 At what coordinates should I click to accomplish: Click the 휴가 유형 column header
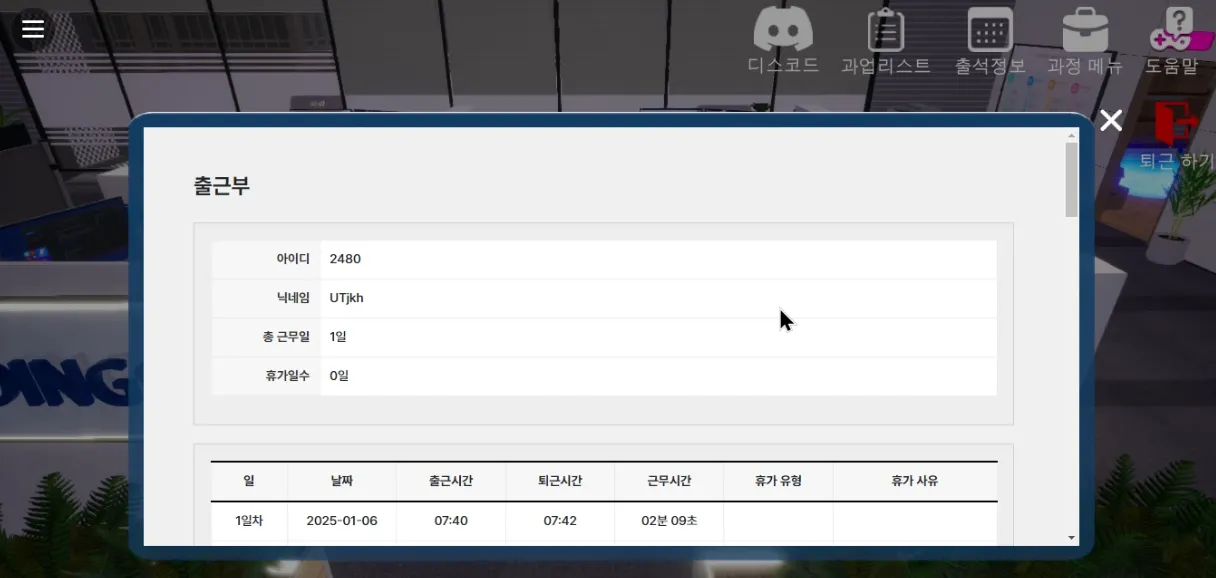click(x=778, y=481)
